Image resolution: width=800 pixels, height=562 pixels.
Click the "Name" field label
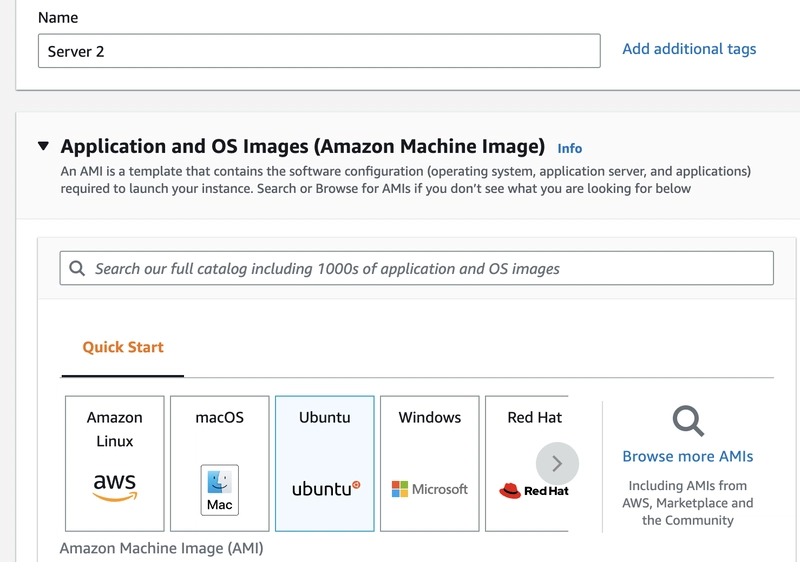[x=58, y=17]
